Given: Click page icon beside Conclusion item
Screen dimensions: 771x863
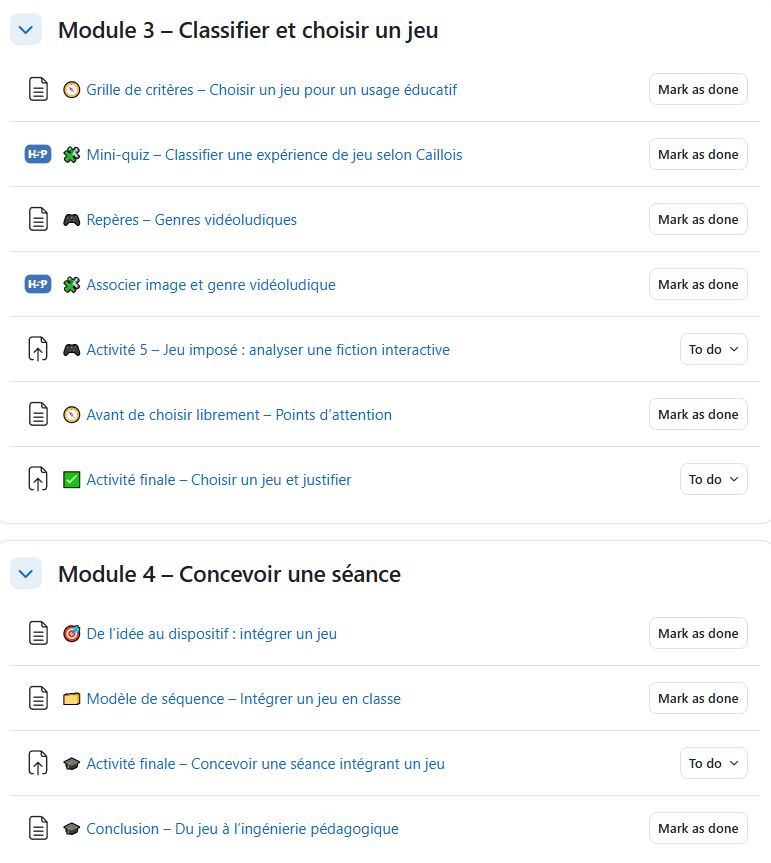Looking at the screenshot, I should click(37, 828).
